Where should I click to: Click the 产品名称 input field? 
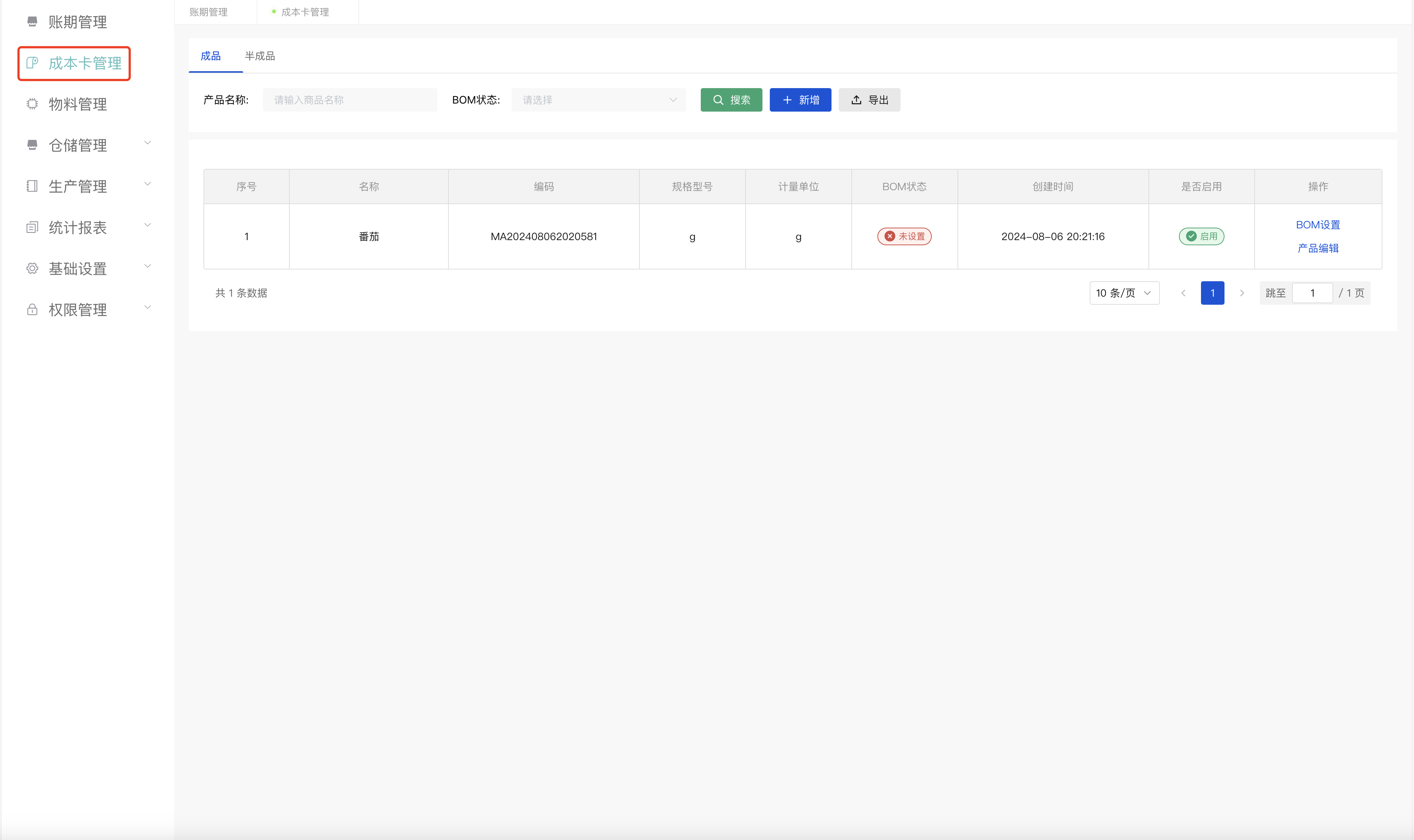click(x=349, y=100)
